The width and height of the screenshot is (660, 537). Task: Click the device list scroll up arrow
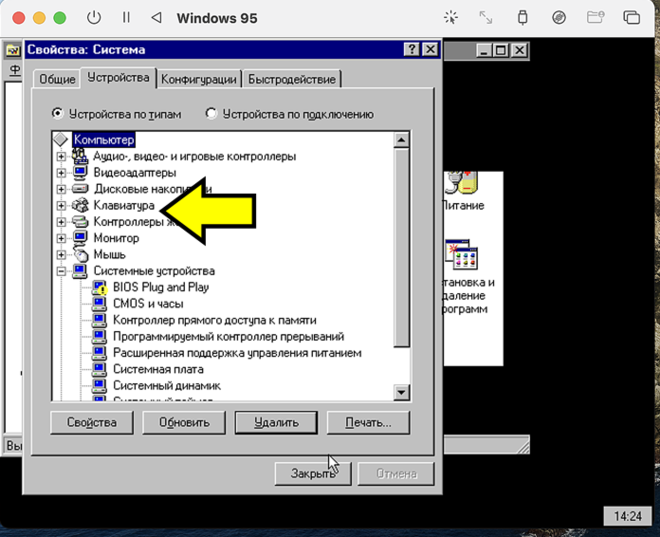coord(401,140)
